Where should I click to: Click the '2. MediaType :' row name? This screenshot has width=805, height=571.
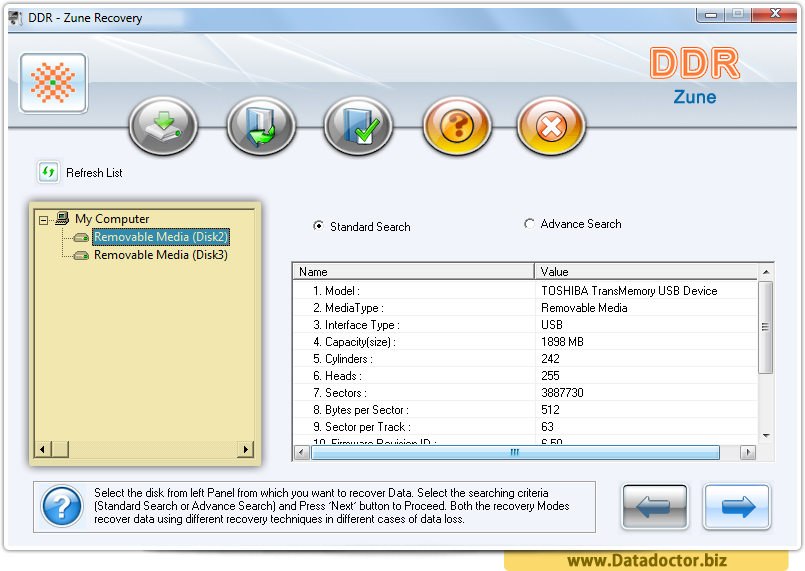click(x=348, y=308)
